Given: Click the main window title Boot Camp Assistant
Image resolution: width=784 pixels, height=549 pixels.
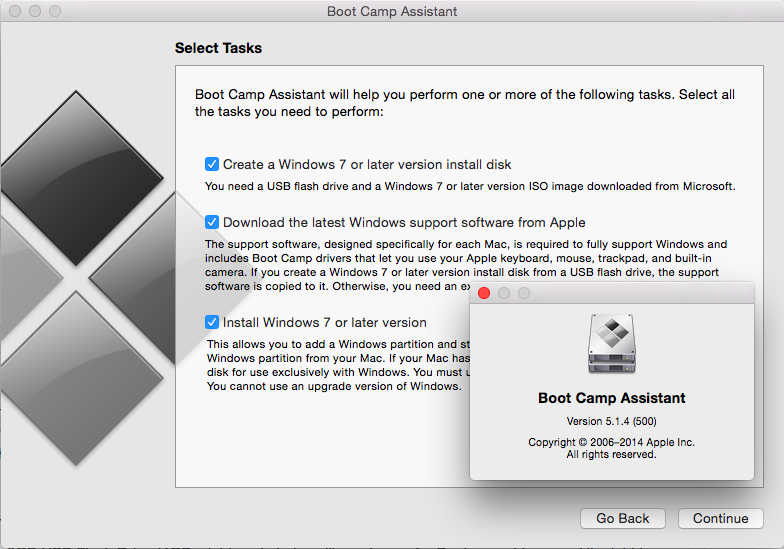Looking at the screenshot, I should click(392, 11).
